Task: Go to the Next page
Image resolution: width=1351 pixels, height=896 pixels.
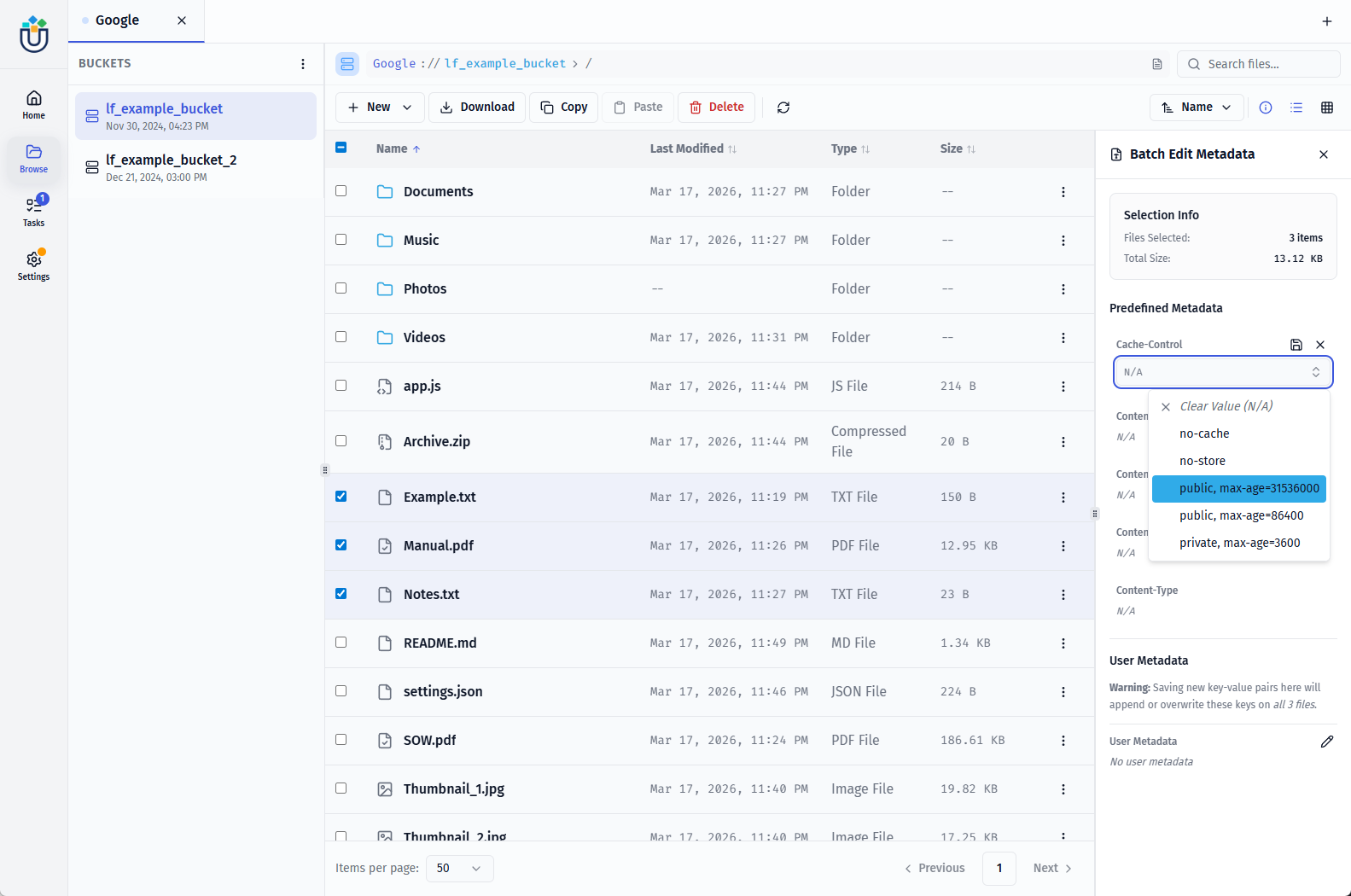Action: tap(1052, 869)
